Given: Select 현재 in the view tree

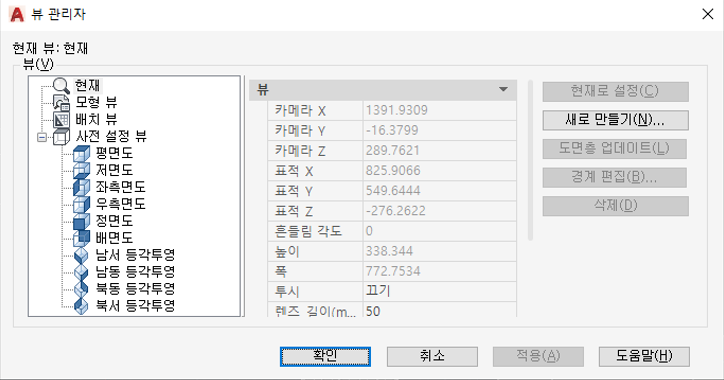Looking at the screenshot, I should [87, 85].
